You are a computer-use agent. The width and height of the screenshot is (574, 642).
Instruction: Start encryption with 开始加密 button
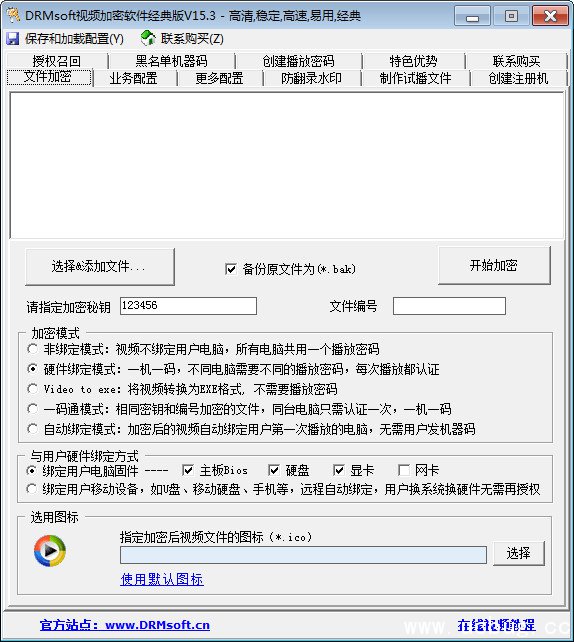pyautogui.click(x=494, y=265)
